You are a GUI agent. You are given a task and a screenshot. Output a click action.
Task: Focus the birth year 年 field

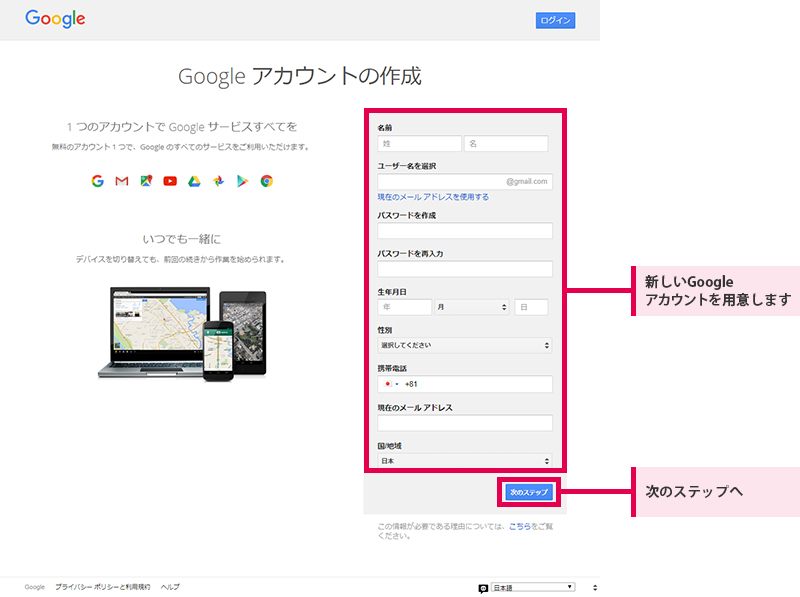pyautogui.click(x=405, y=307)
